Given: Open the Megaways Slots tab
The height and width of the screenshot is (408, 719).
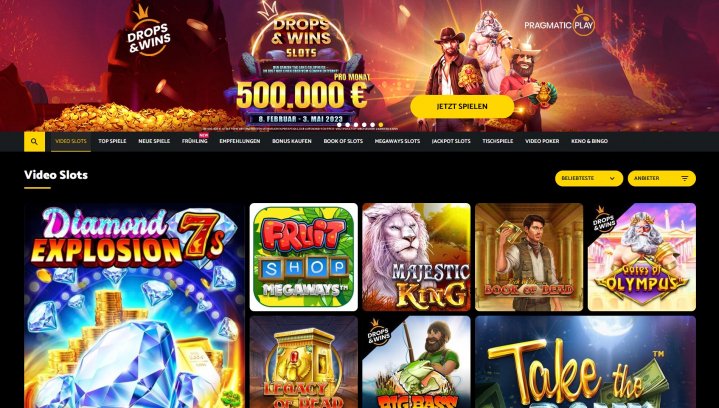Looking at the screenshot, I should coord(397,141).
